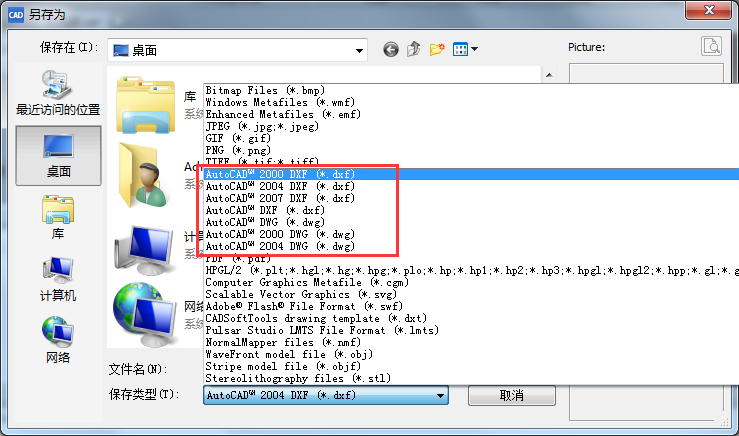Open 计算机 in the left places bar

click(58, 279)
